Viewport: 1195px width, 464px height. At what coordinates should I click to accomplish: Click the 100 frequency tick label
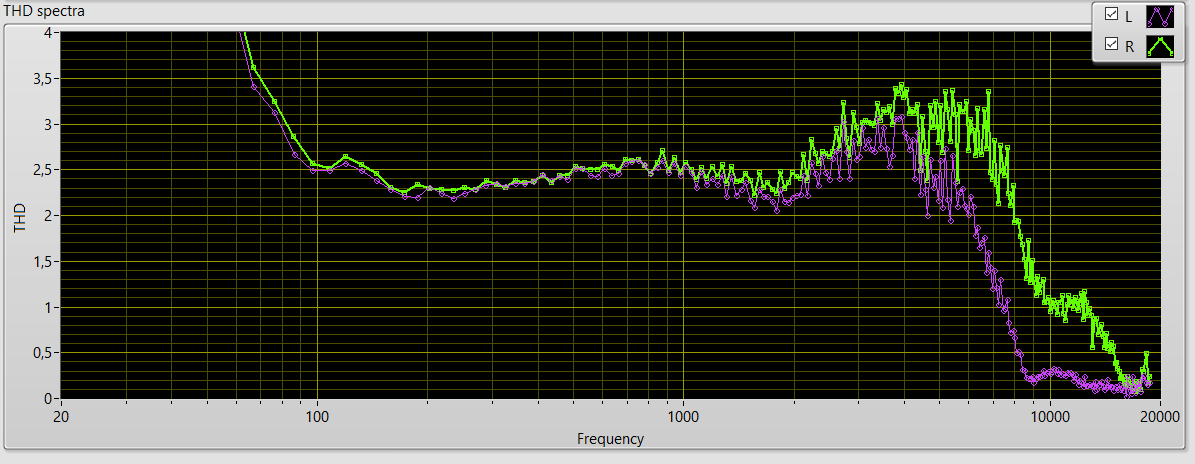[317, 415]
